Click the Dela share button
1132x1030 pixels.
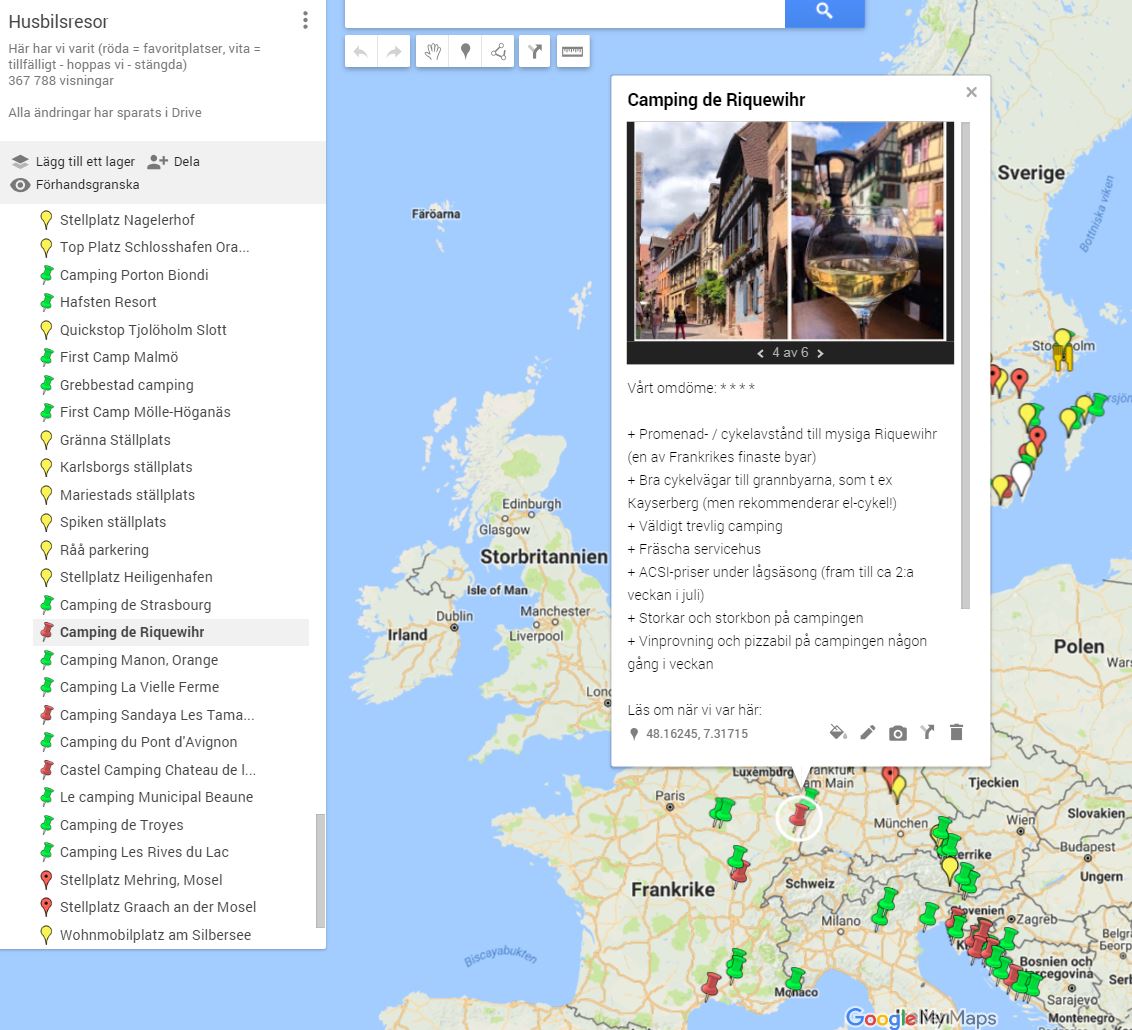[174, 161]
